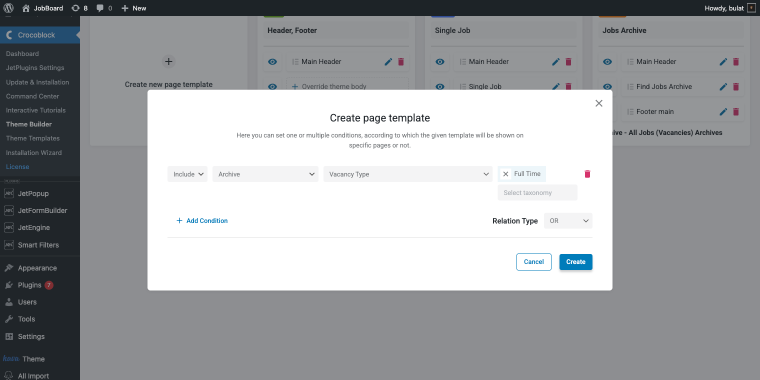760x380 pixels.
Task: Open JetPlugins Settings submenu
Action: click(x=35, y=68)
